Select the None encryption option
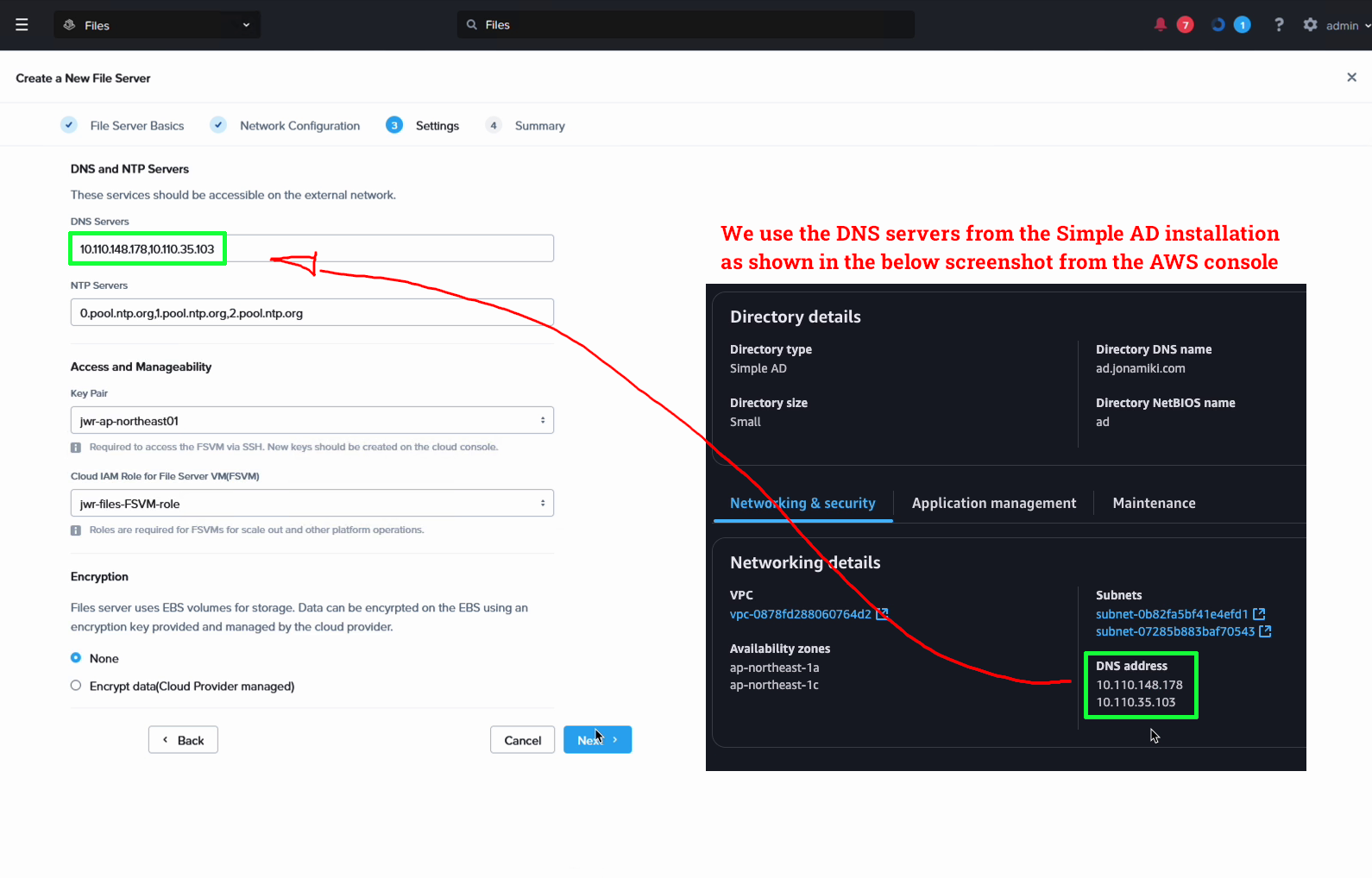Image resolution: width=1372 pixels, height=878 pixels. click(x=76, y=658)
